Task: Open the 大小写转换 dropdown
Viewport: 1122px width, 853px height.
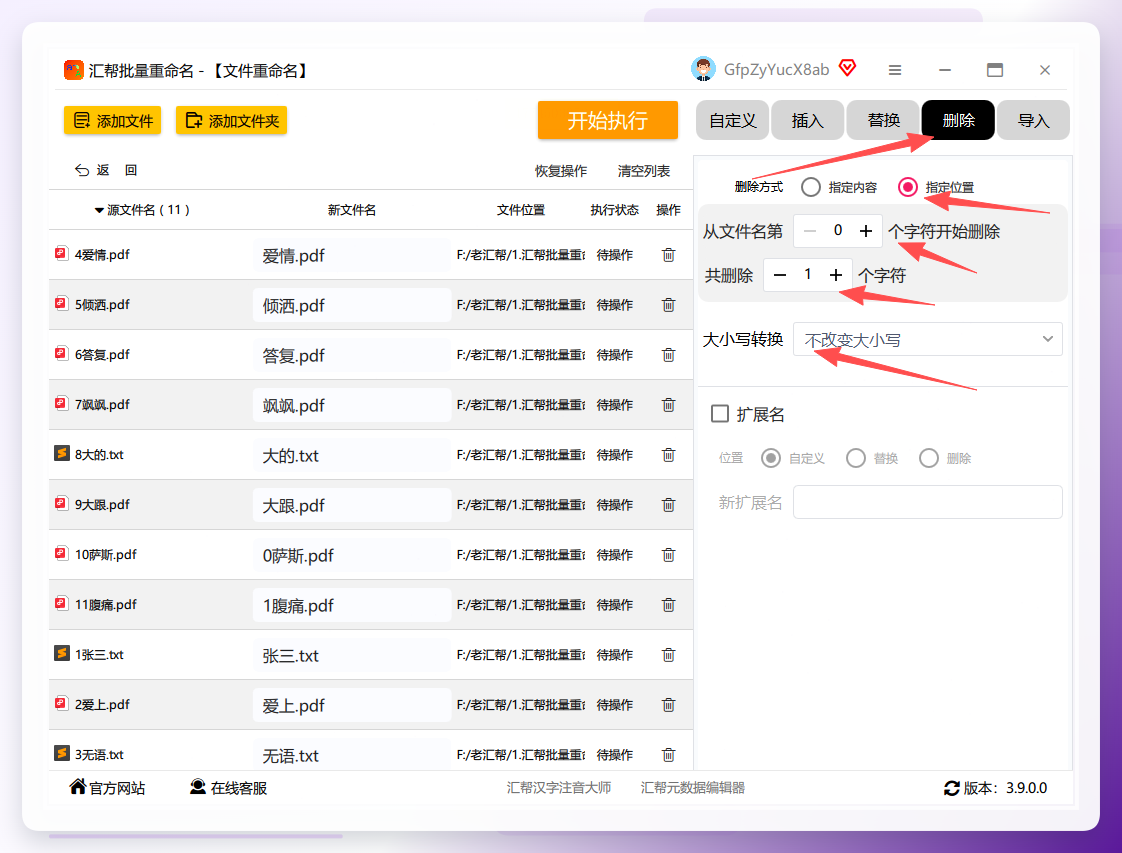Action: 927,339
